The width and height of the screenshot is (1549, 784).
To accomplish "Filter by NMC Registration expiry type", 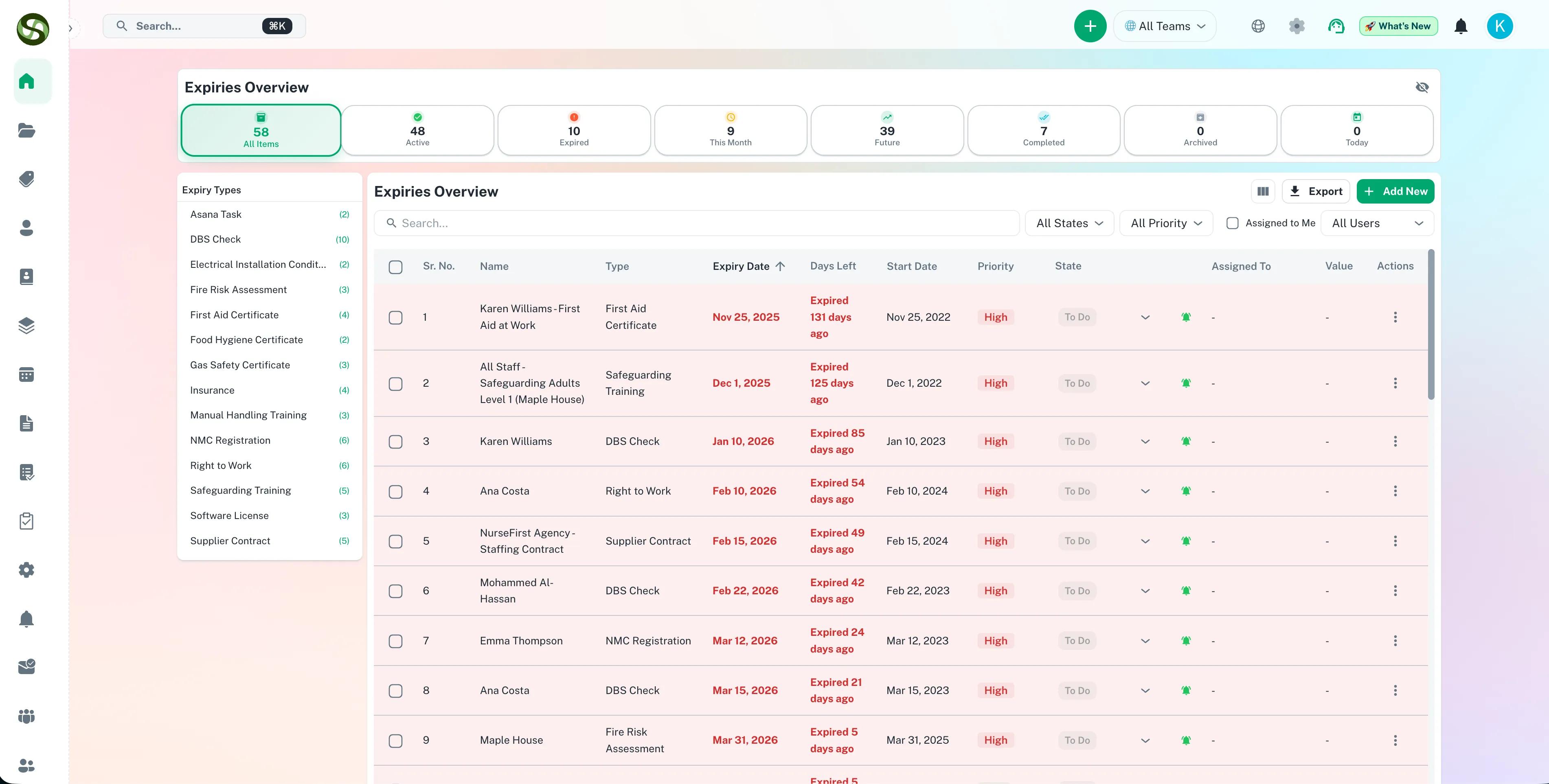I will tap(230, 440).
